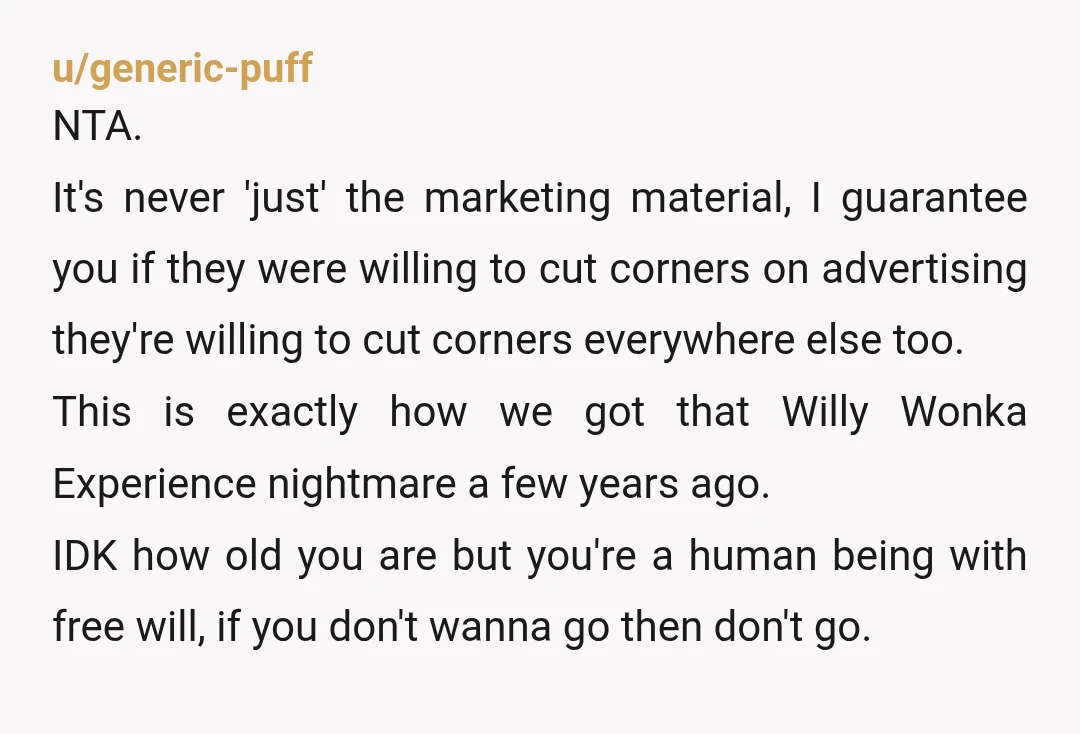Click the word 'human' in the last paragraph
This screenshot has width=1080, height=734.
[x=753, y=556]
